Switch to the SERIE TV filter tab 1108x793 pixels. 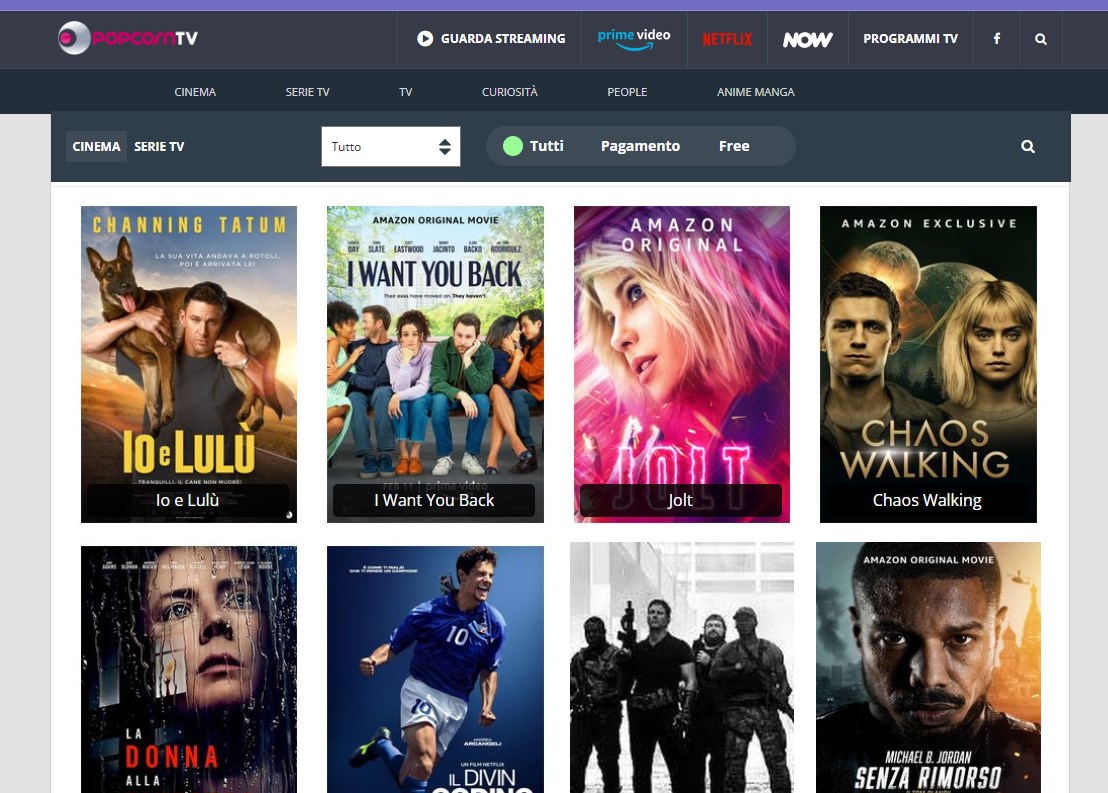pos(159,146)
